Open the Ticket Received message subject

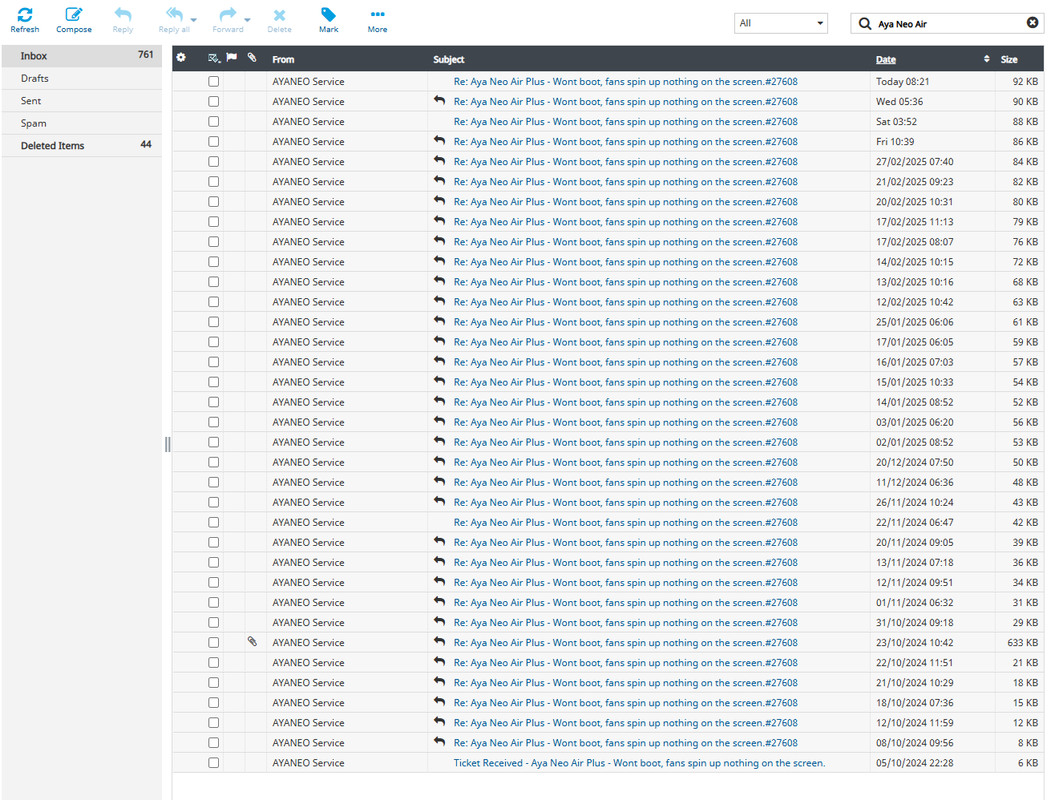pos(639,763)
